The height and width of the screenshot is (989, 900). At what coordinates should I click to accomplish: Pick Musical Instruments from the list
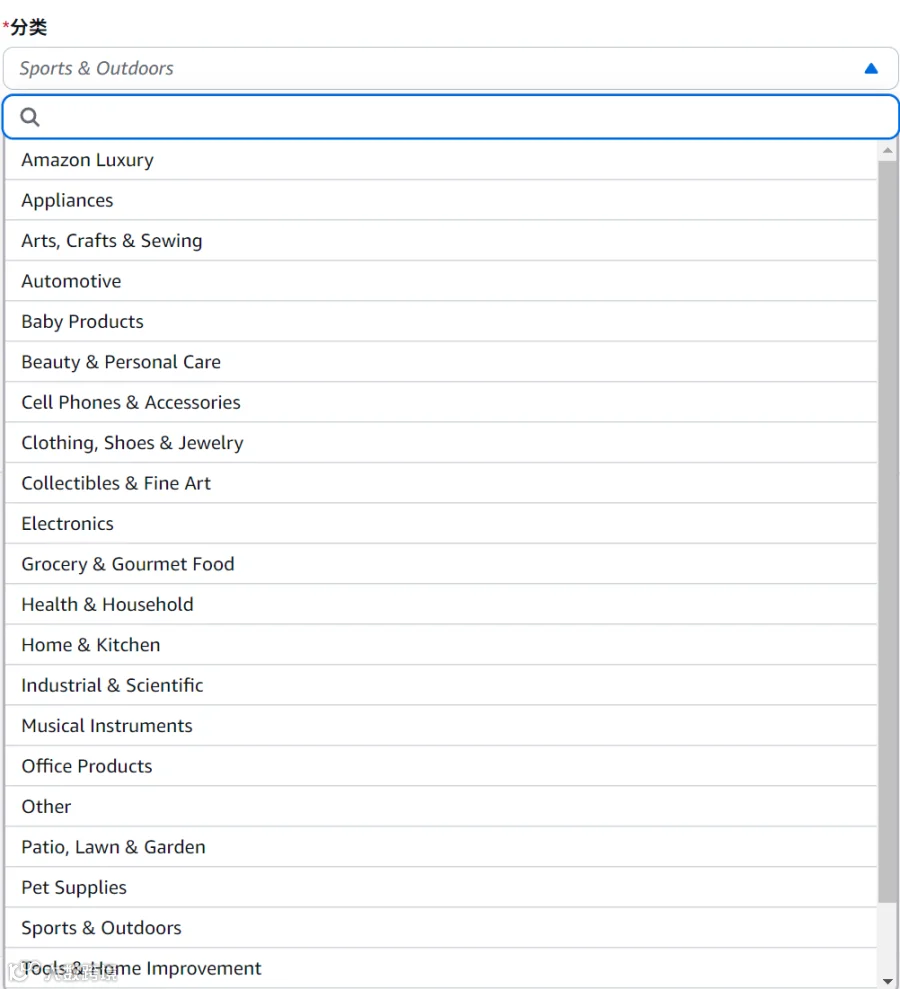point(441,725)
